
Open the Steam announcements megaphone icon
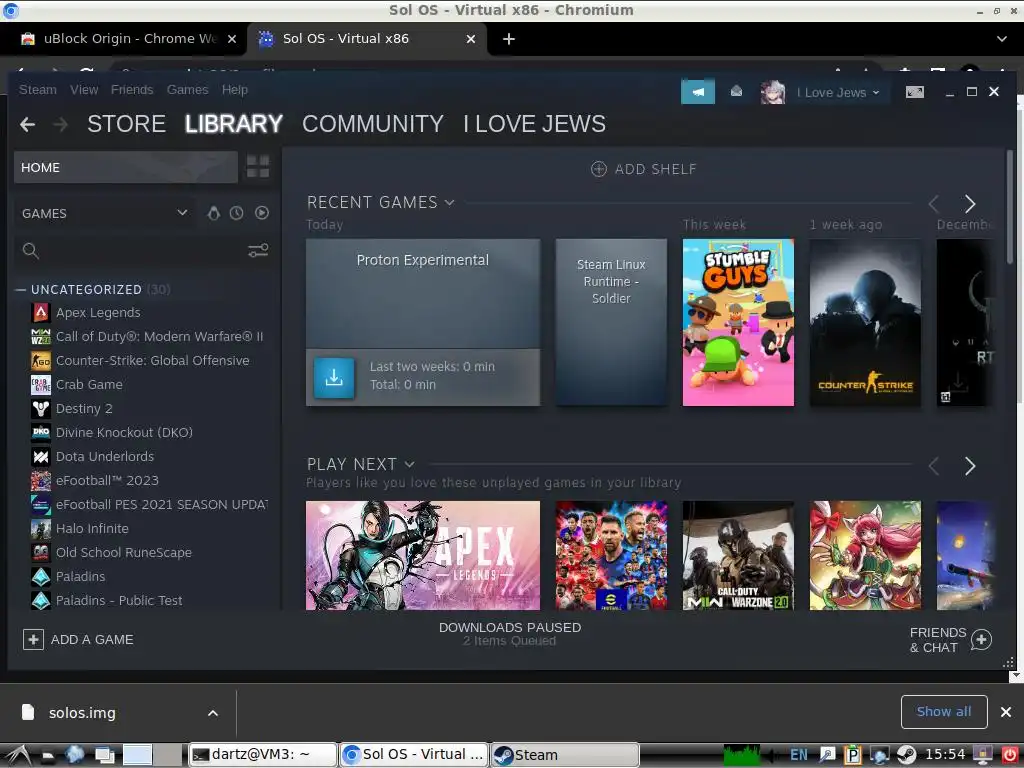[697, 92]
